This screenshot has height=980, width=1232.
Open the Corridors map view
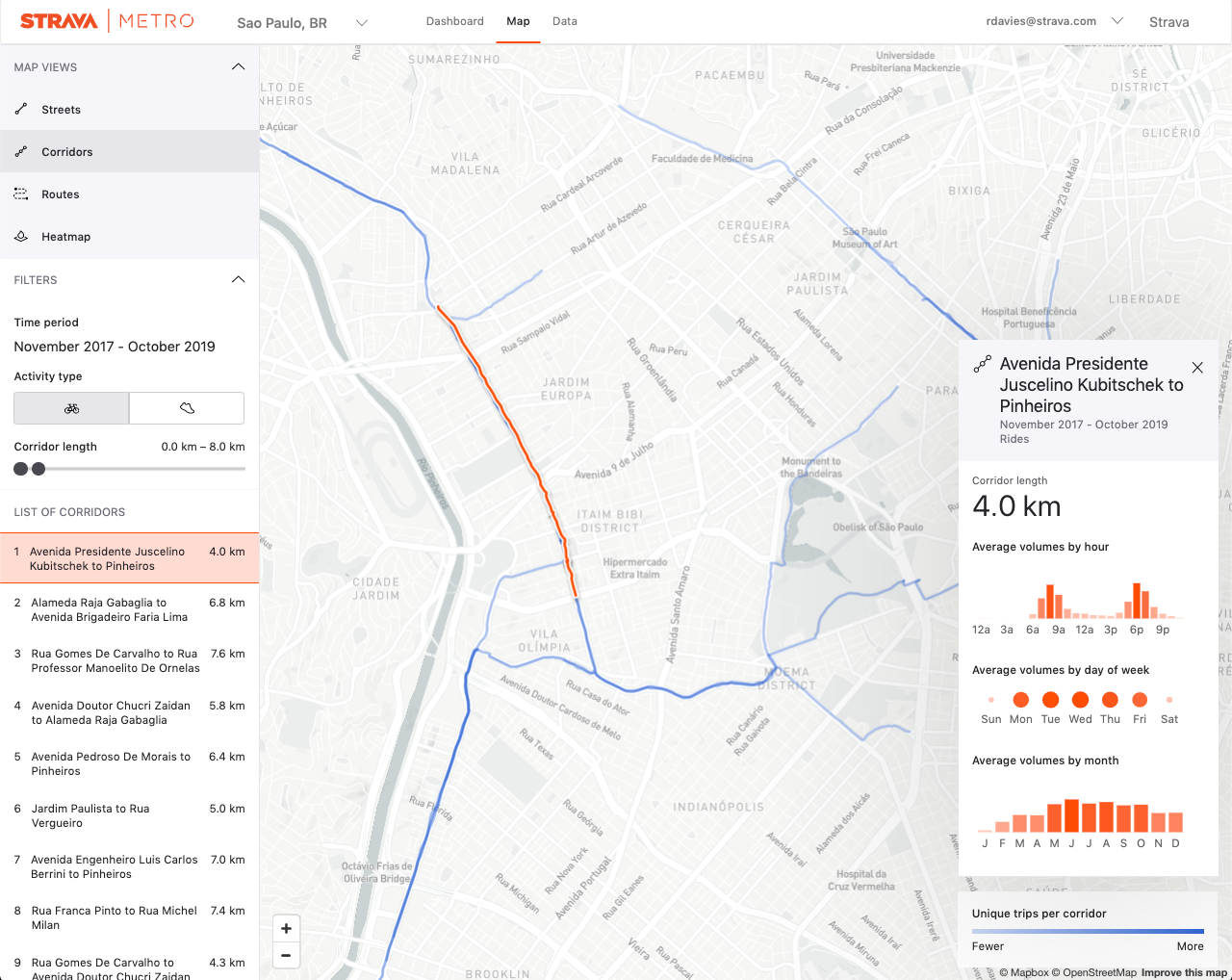tap(64, 151)
